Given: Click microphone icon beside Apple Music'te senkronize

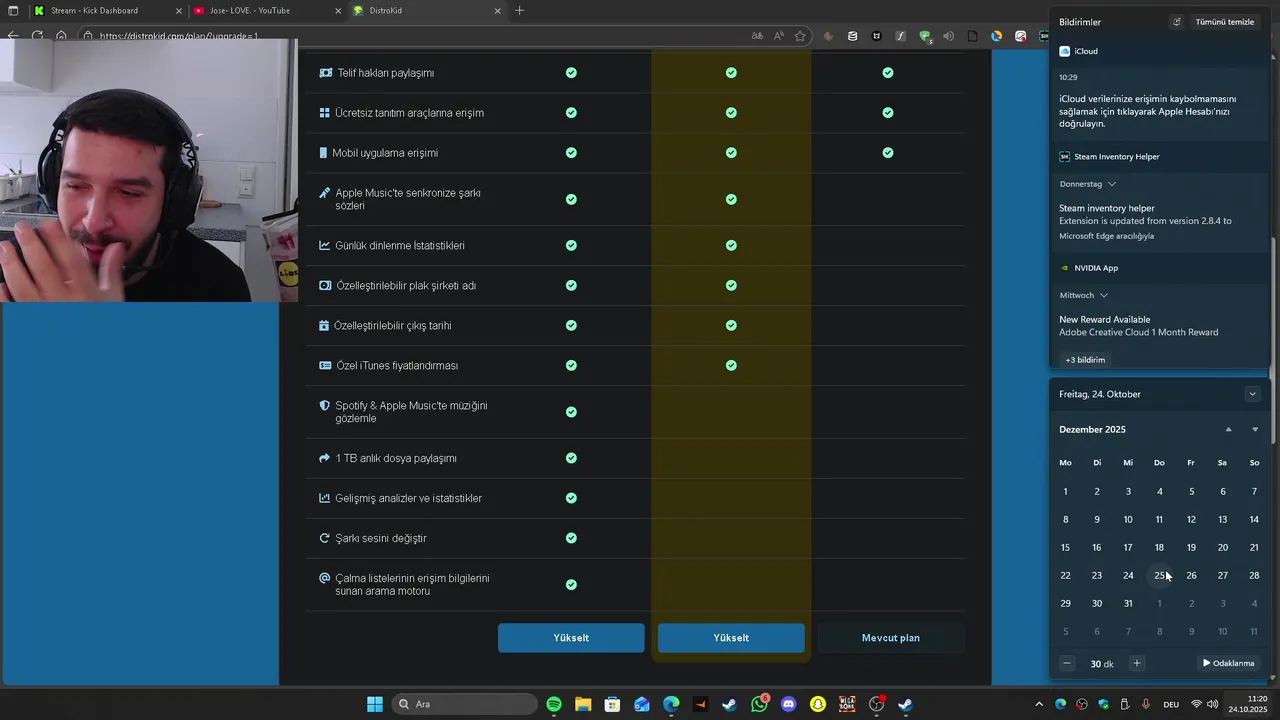Looking at the screenshot, I should 324,193.
